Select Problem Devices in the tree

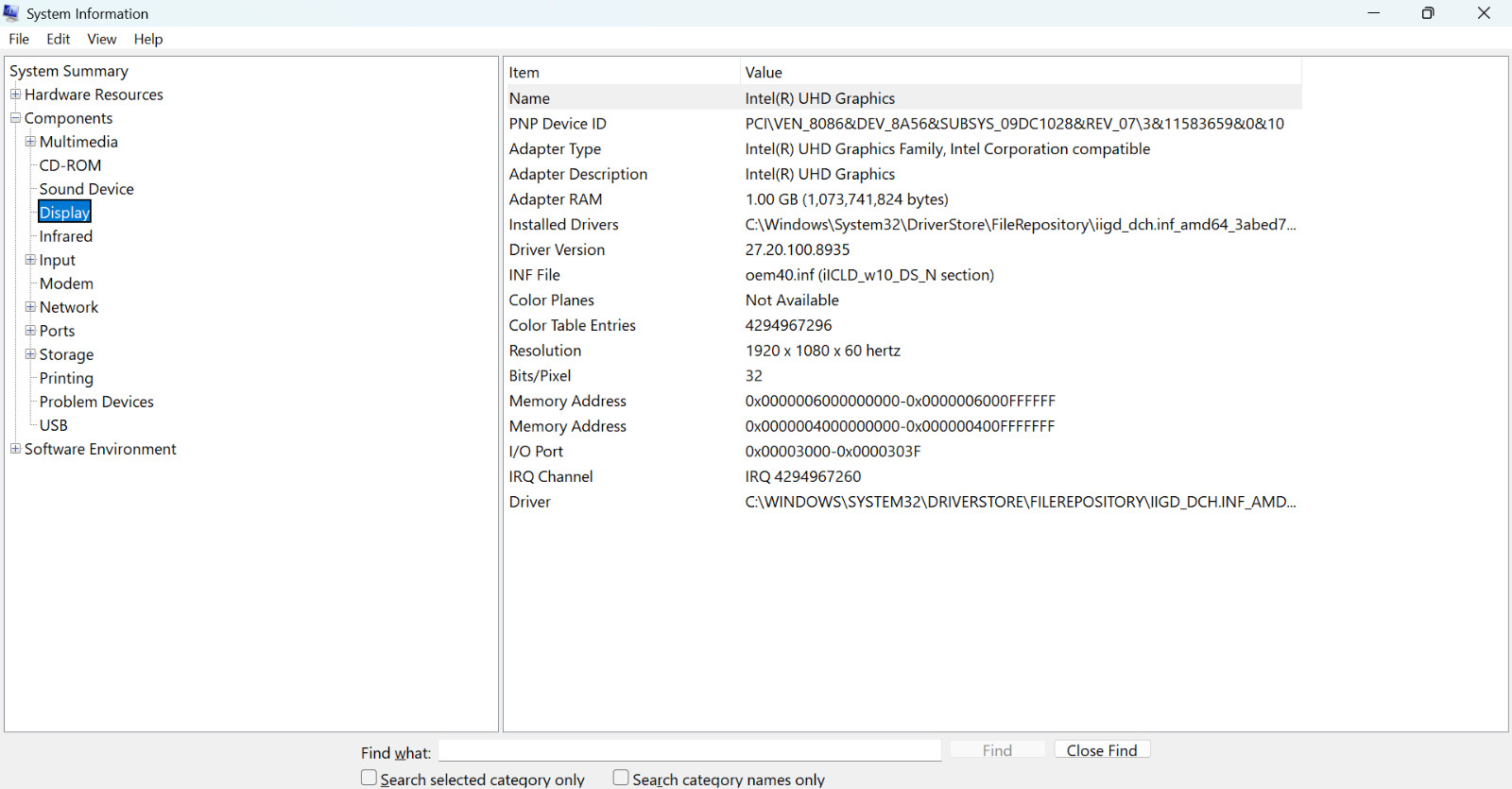(96, 402)
